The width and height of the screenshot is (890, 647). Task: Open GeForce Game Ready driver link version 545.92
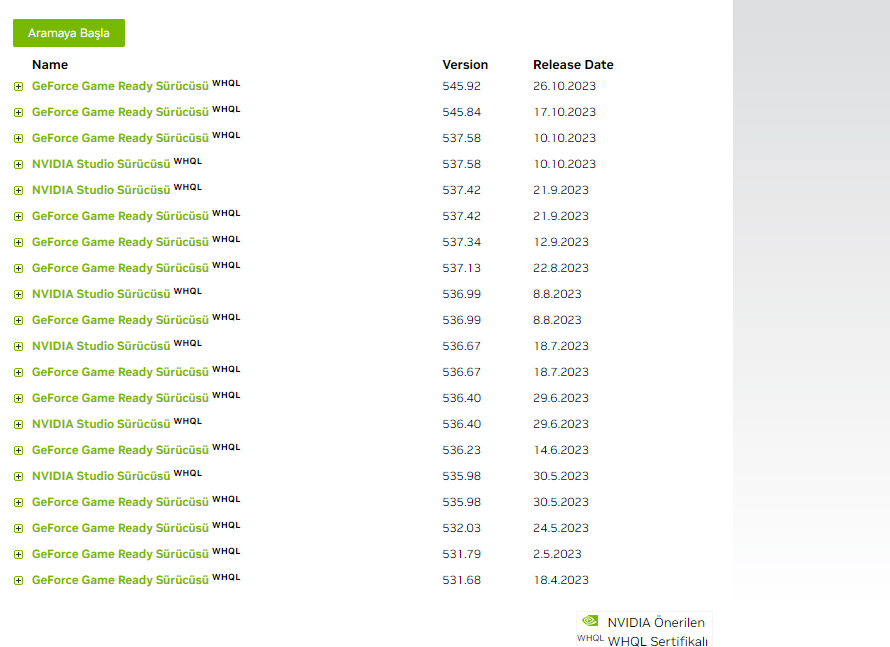(120, 86)
